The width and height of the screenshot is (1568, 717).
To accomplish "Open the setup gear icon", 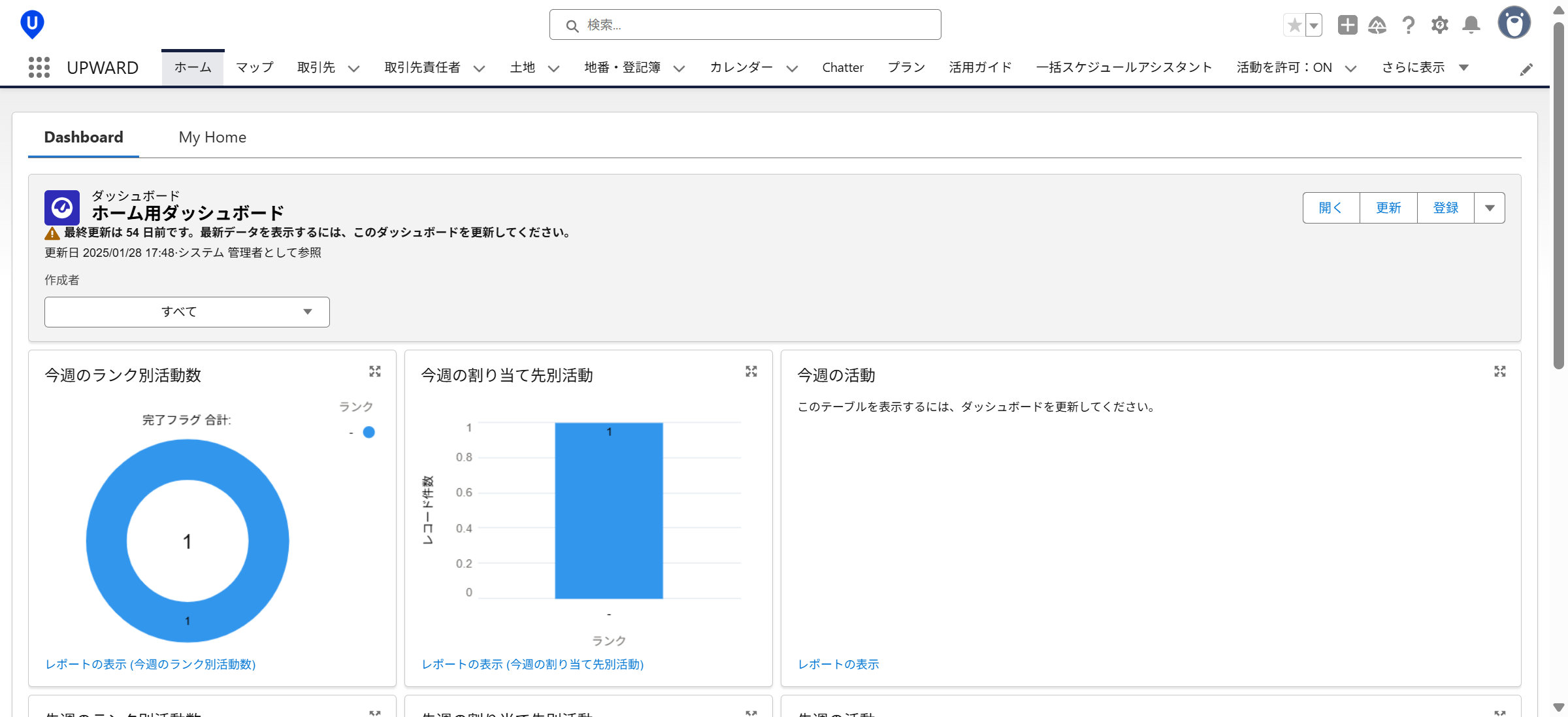I will [x=1440, y=25].
